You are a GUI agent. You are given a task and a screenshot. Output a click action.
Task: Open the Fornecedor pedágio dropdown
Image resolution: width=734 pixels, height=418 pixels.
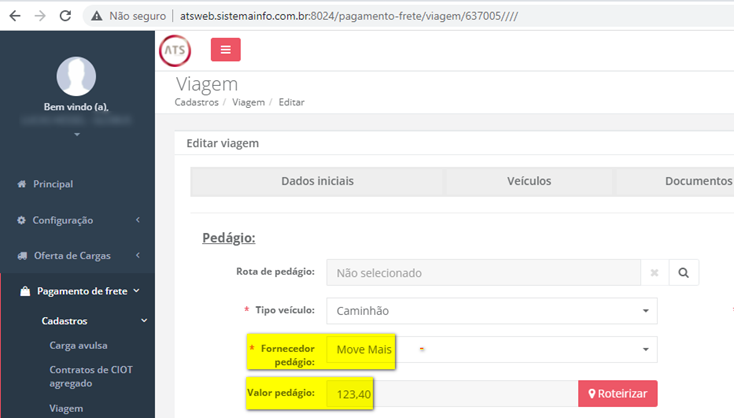point(492,349)
